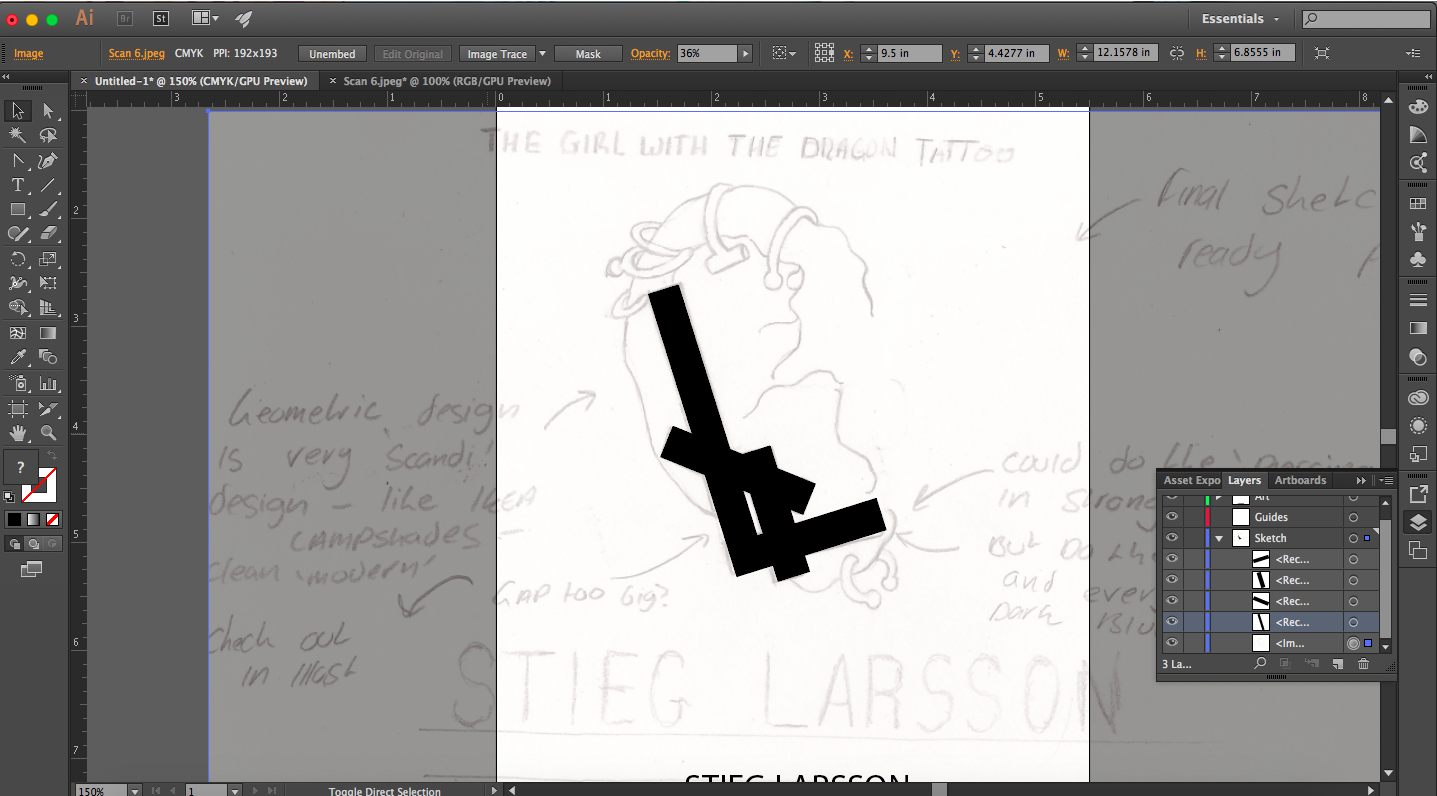Click the Mask button

click(x=588, y=54)
